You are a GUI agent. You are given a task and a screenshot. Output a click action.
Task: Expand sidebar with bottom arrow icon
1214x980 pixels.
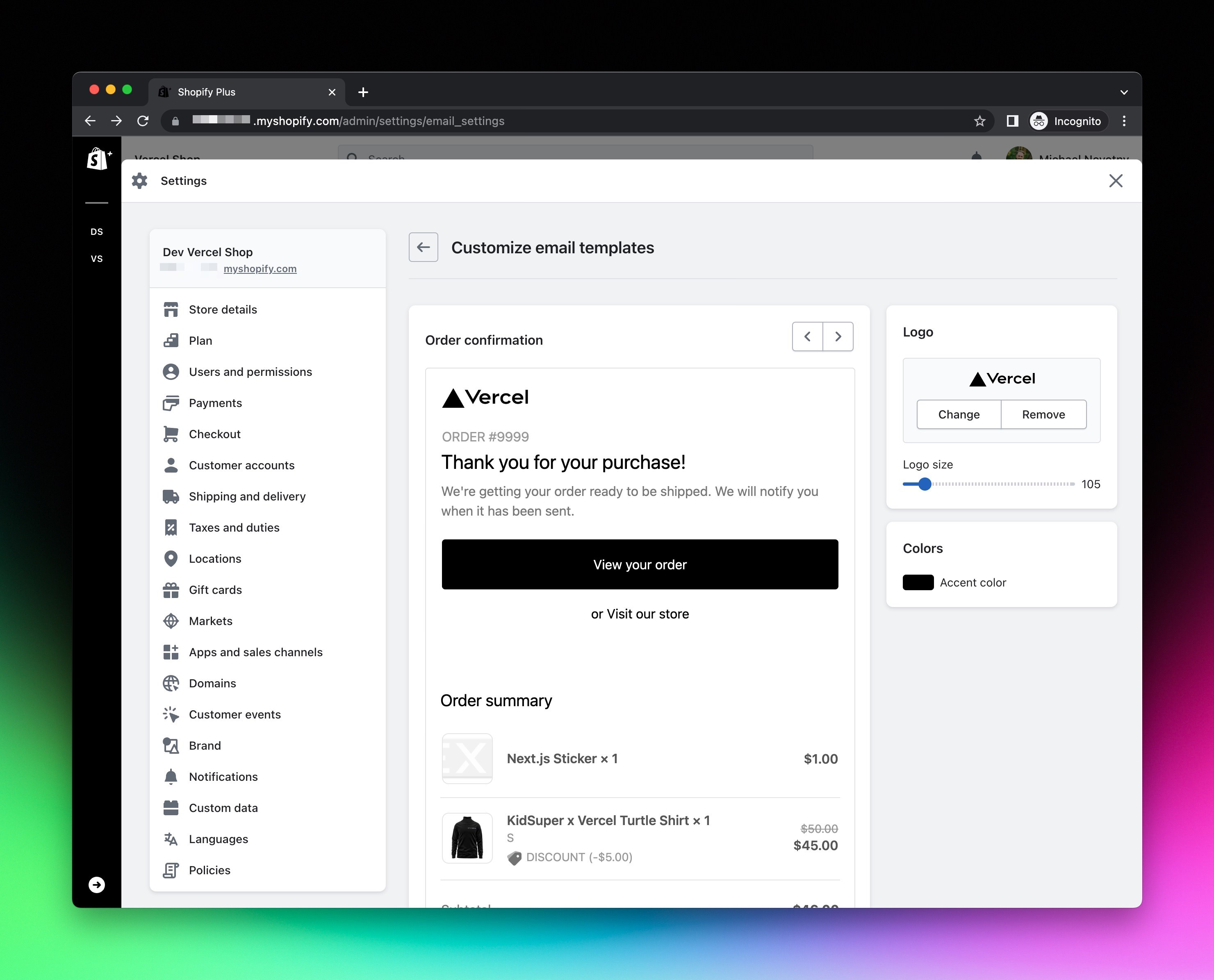pos(97,885)
